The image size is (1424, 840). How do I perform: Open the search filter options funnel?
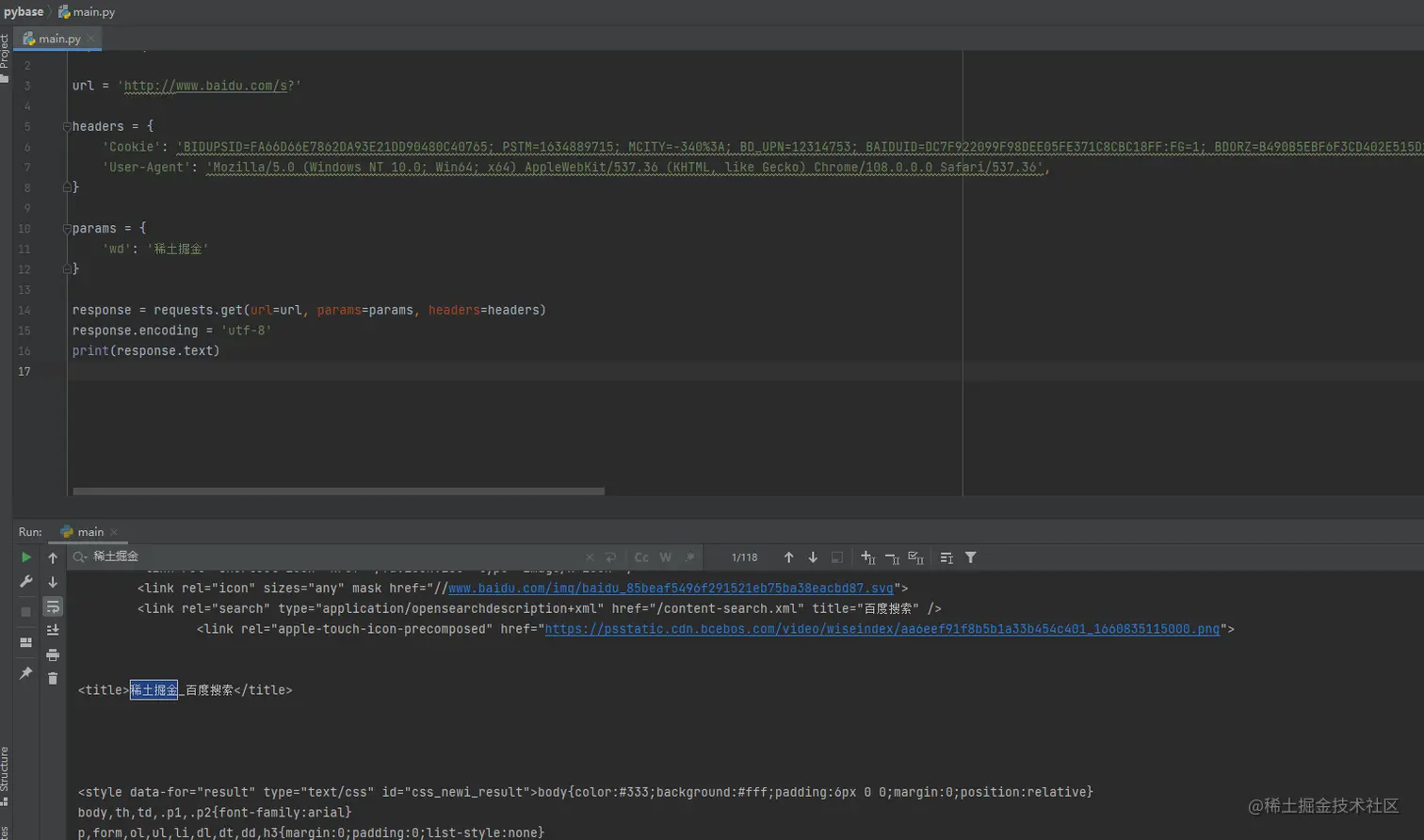click(970, 557)
